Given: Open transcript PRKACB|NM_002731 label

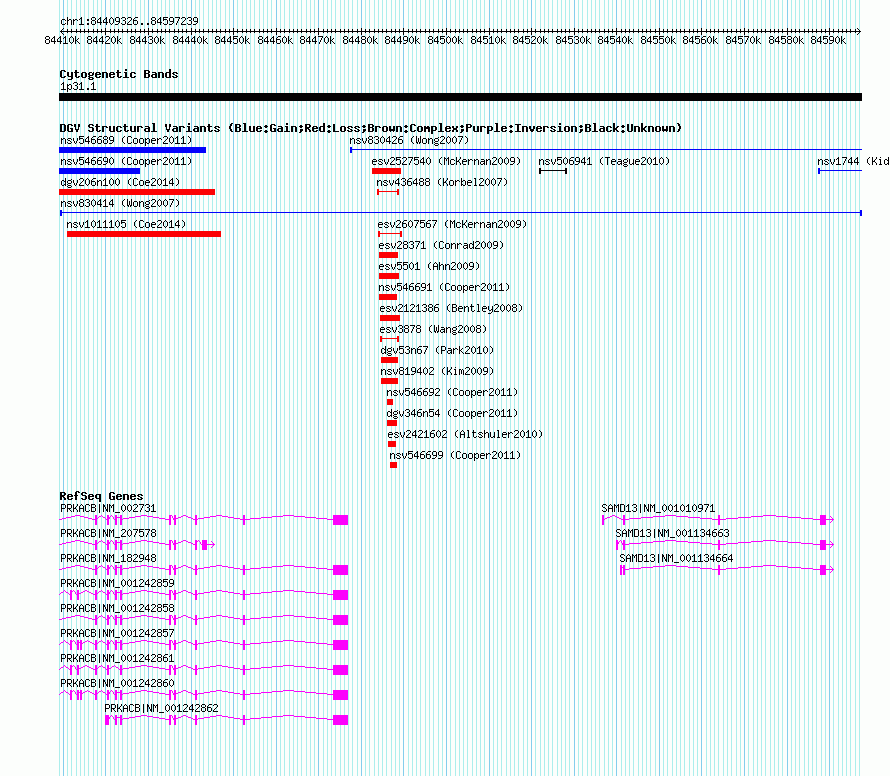Looking at the screenshot, I should pyautogui.click(x=108, y=508).
